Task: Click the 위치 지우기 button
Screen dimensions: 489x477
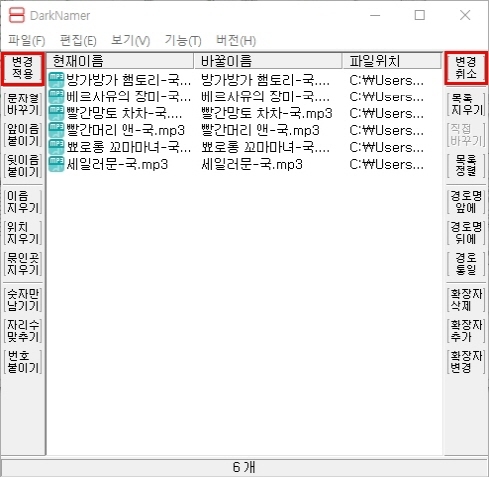Action: pos(23,233)
